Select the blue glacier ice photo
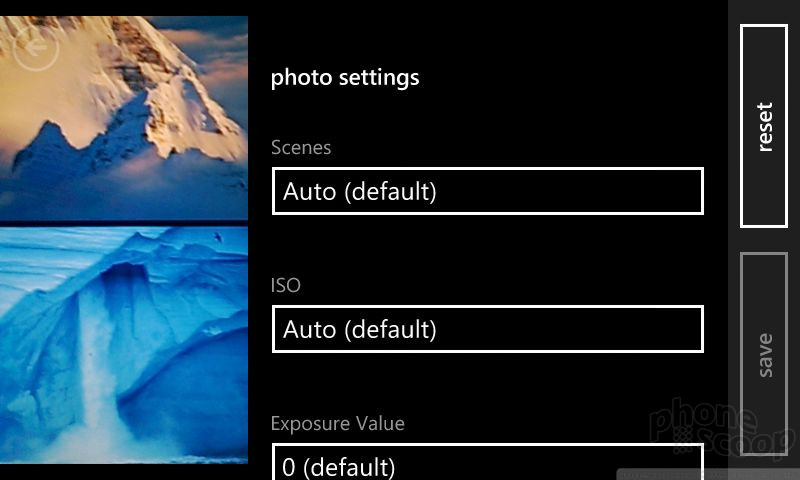This screenshot has height=480, width=800. pos(124,345)
